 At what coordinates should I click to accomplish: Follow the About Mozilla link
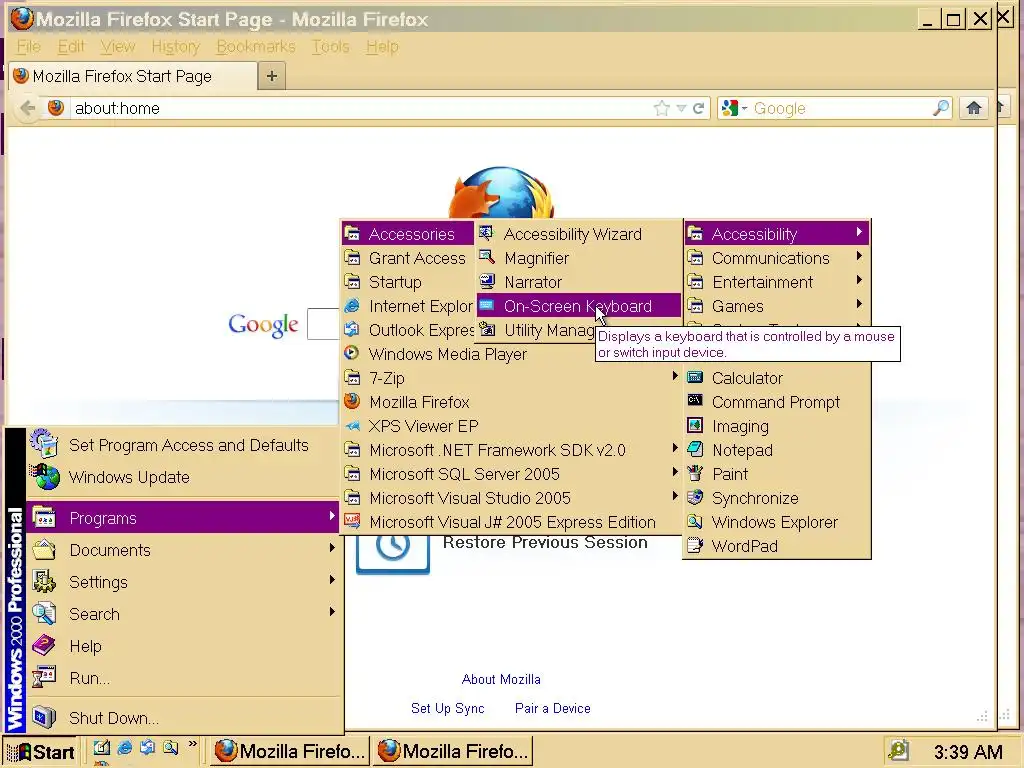(501, 679)
